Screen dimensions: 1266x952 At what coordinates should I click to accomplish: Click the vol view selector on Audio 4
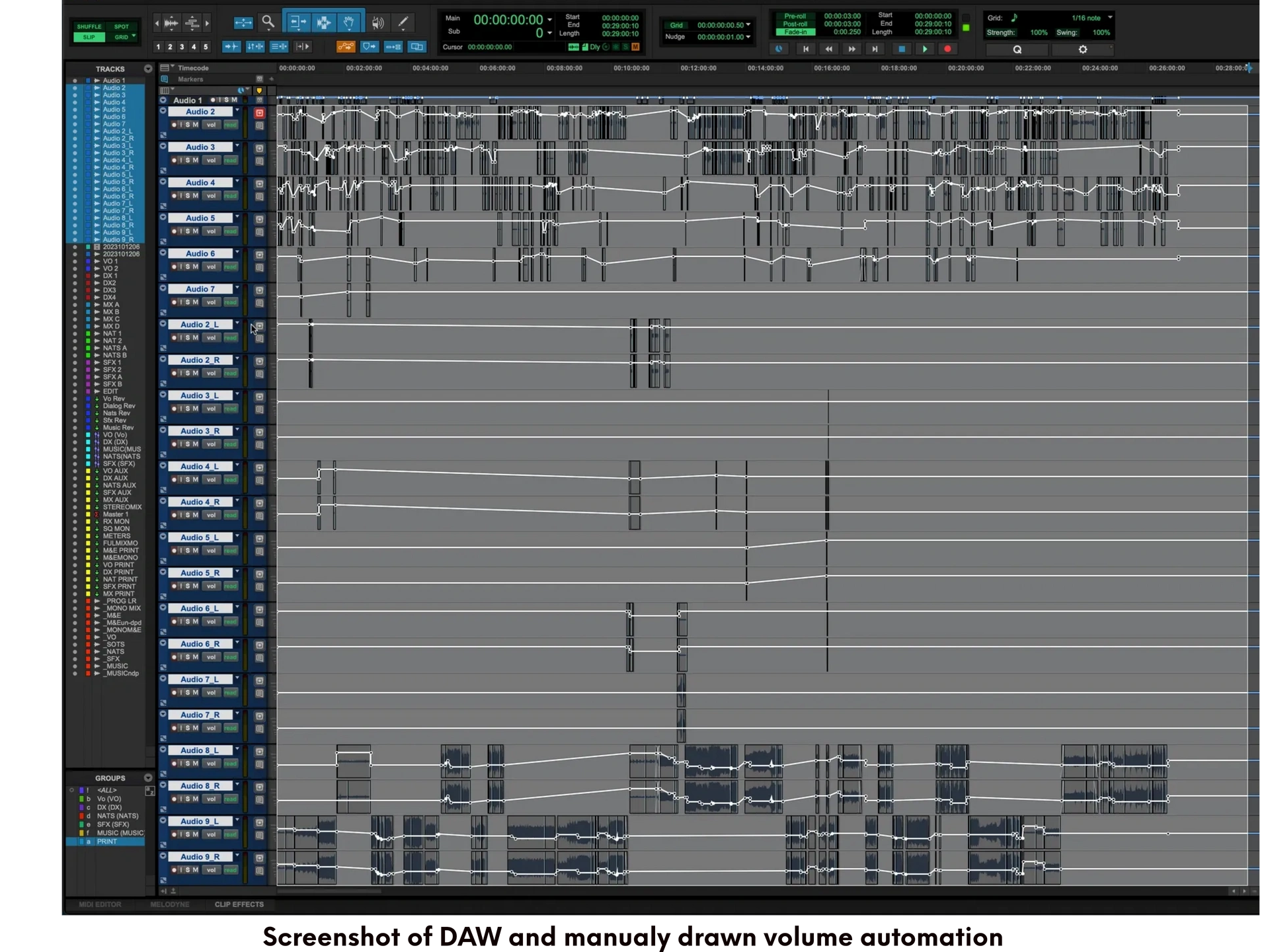(x=211, y=196)
